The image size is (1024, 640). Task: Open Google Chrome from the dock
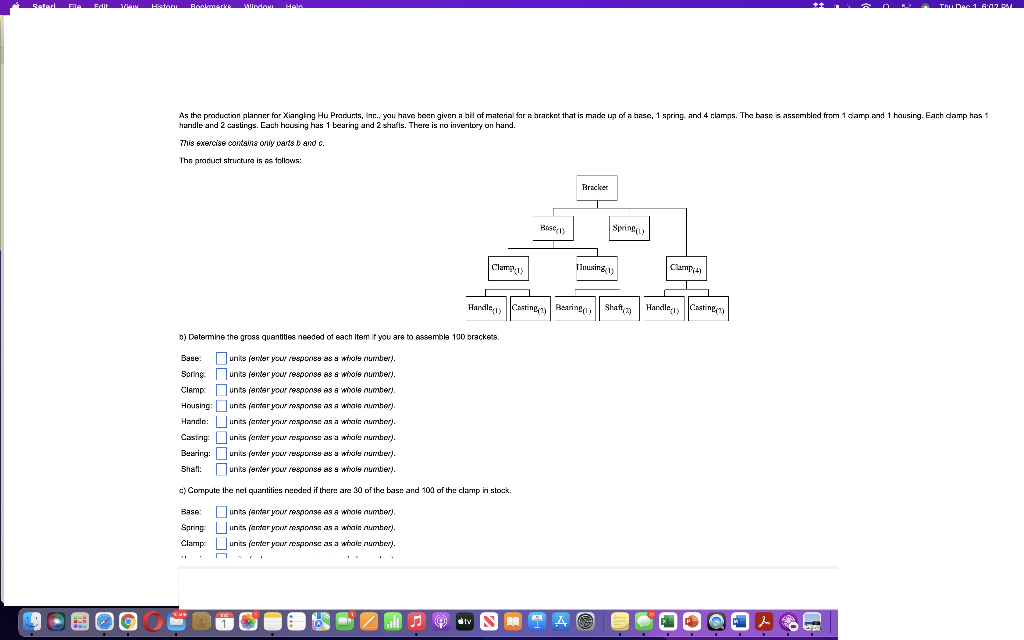coord(128,622)
